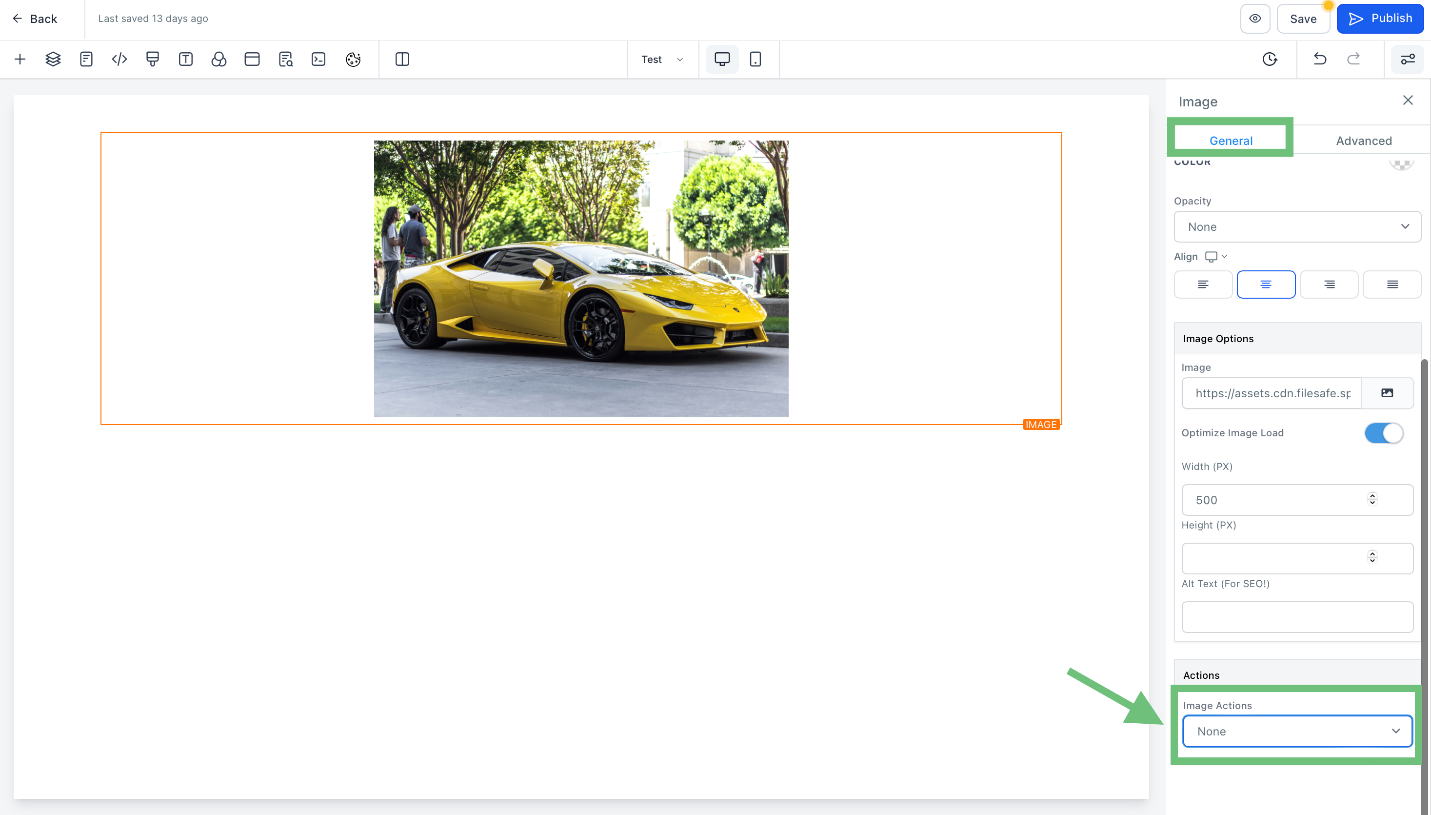Close the Image settings panel
1431x815 pixels.
point(1408,100)
